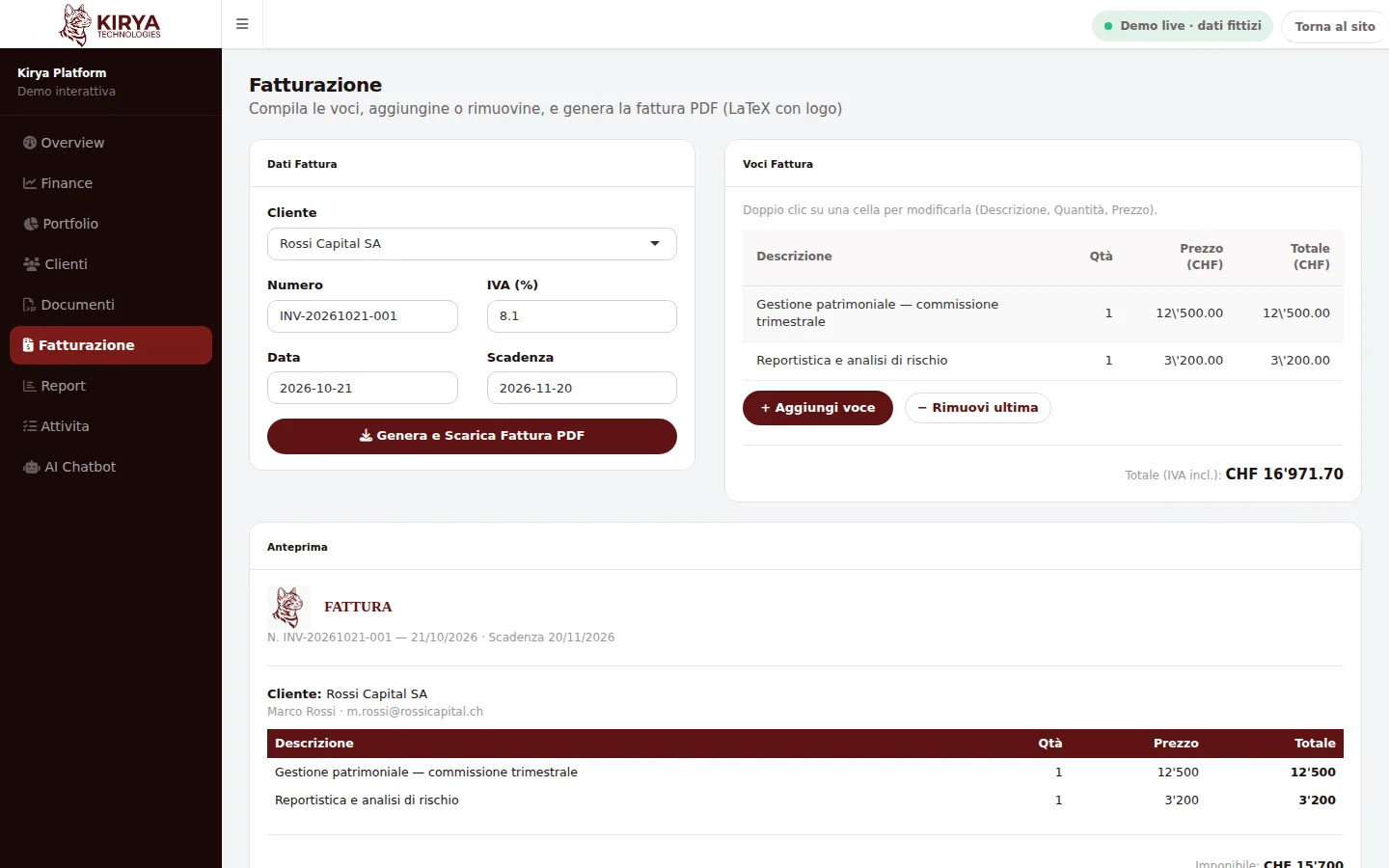The width and height of the screenshot is (1389, 868).
Task: Open the AI Chatbot menu entry
Action: [111, 467]
